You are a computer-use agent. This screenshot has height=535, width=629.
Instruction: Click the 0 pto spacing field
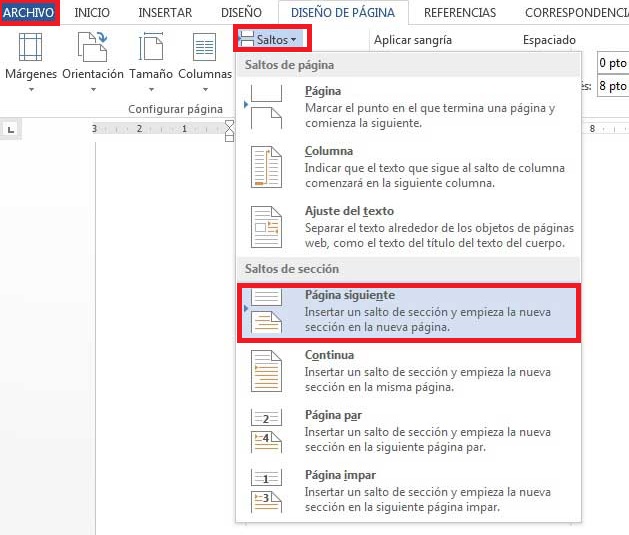click(613, 63)
